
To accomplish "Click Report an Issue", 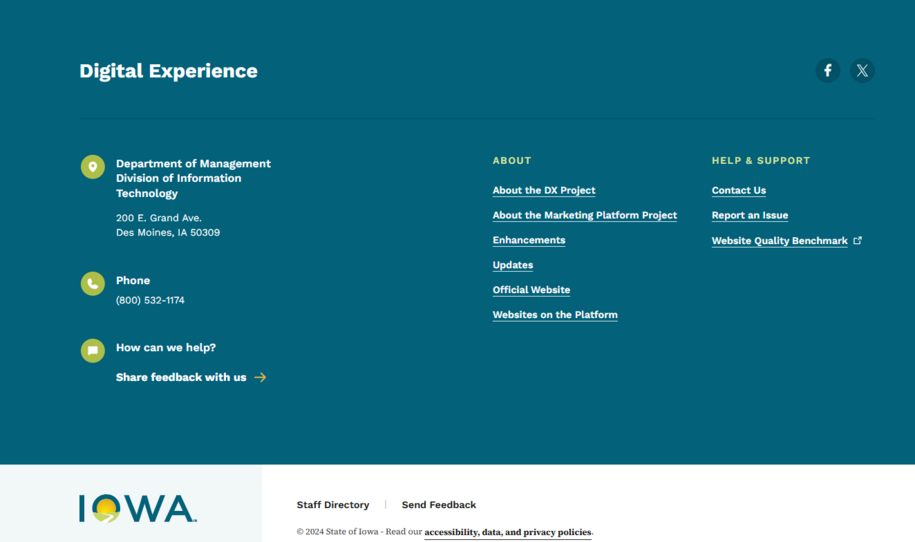I will tap(749, 215).
